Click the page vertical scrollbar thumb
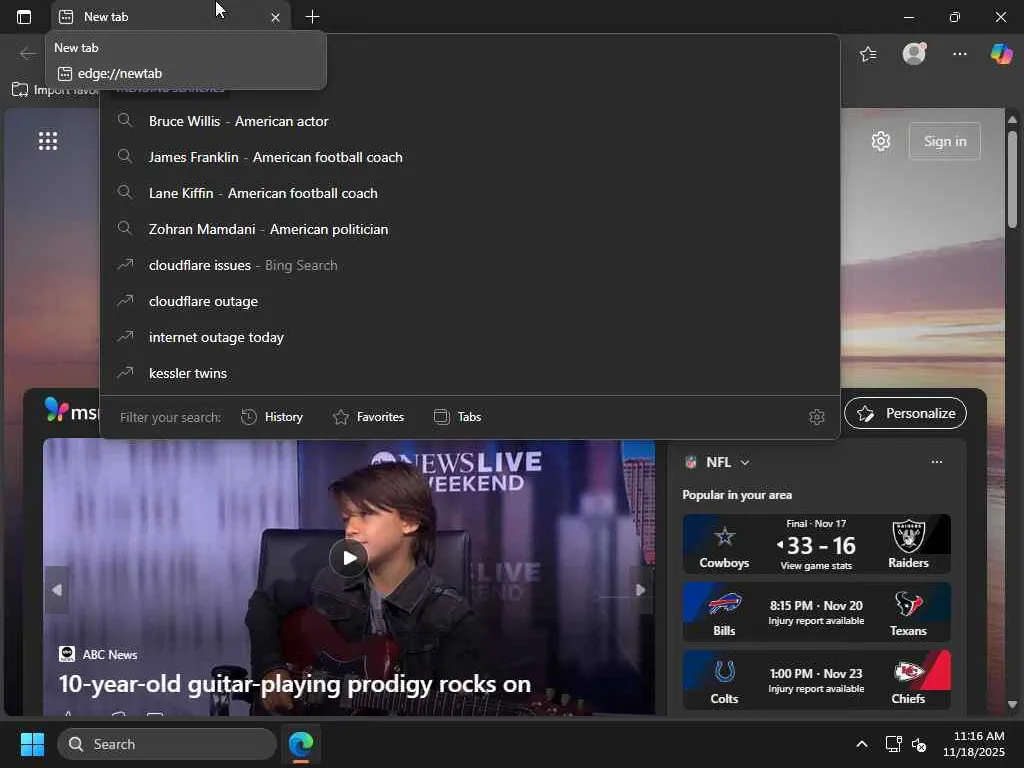 click(x=1012, y=180)
